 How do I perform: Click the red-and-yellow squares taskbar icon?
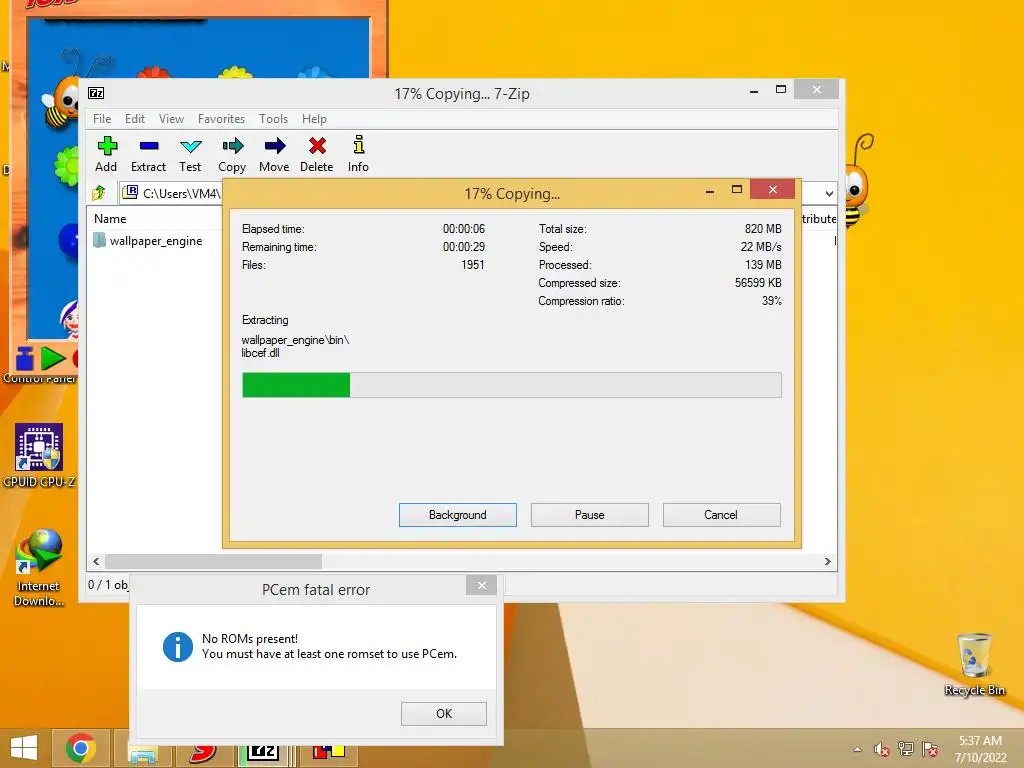pyautogui.click(x=328, y=753)
